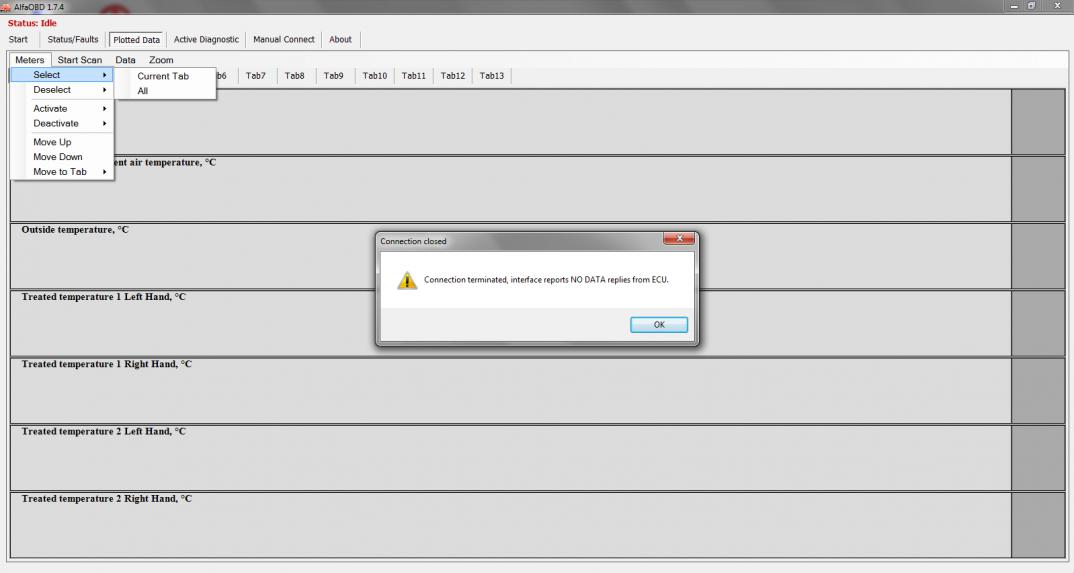Image resolution: width=1074 pixels, height=573 pixels.
Task: Close the Connection closed dialog
Action: pyautogui.click(x=679, y=238)
